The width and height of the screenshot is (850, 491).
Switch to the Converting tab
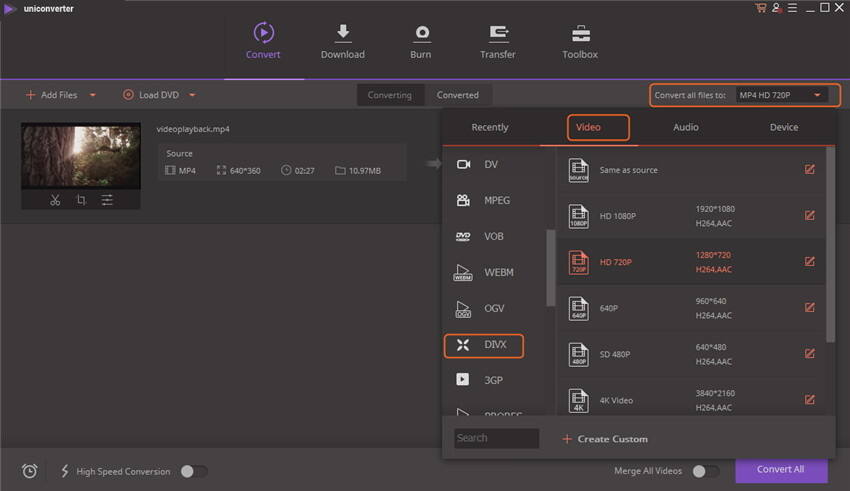pos(390,95)
